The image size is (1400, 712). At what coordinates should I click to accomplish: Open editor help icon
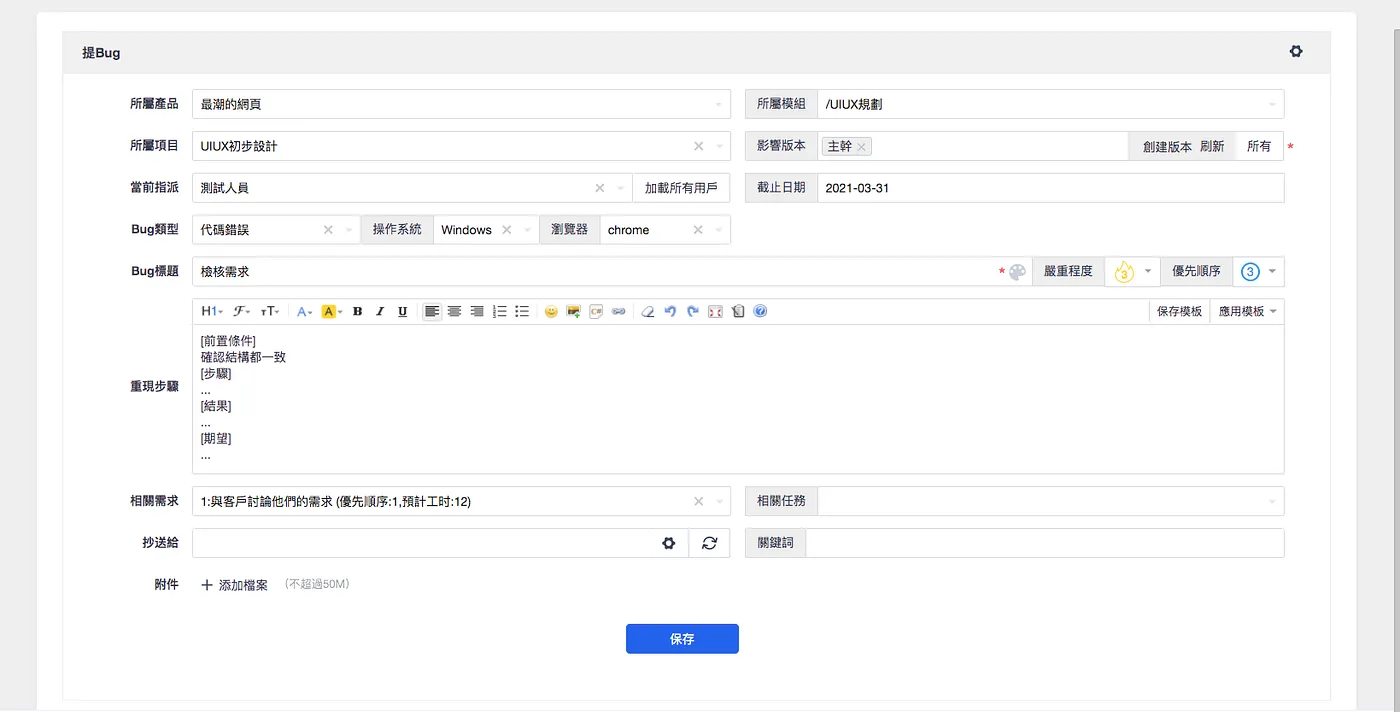click(x=760, y=312)
